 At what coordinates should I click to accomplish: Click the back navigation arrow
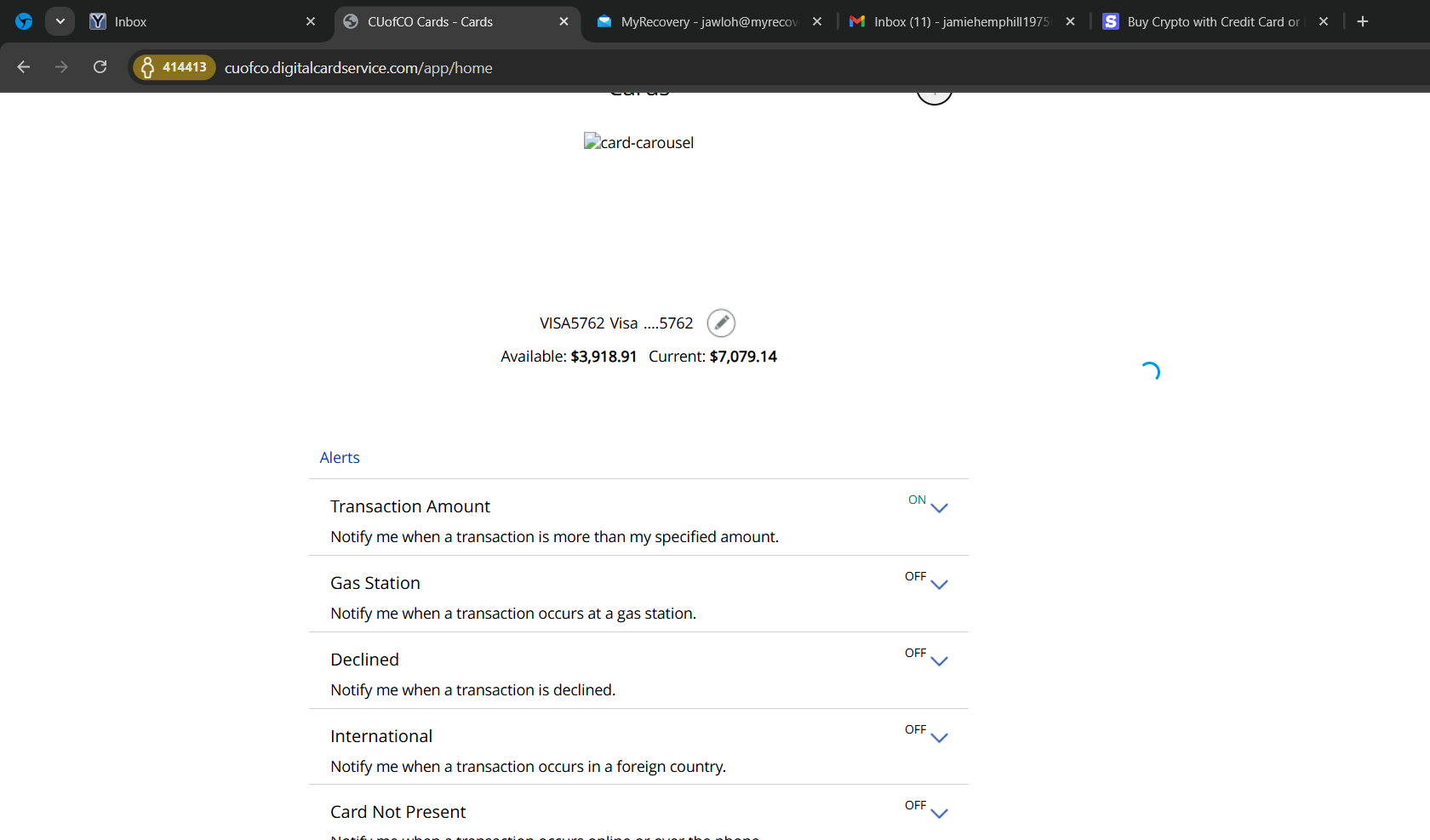pos(24,67)
